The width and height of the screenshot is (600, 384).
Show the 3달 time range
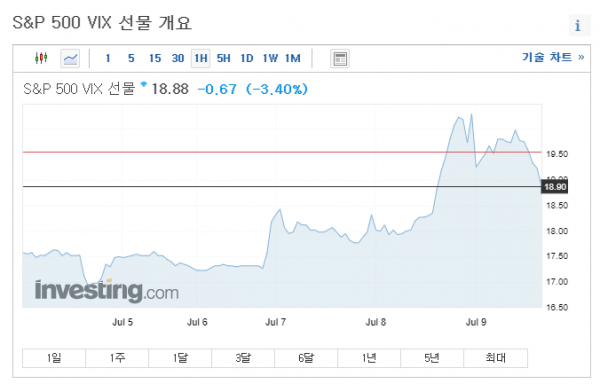(243, 358)
